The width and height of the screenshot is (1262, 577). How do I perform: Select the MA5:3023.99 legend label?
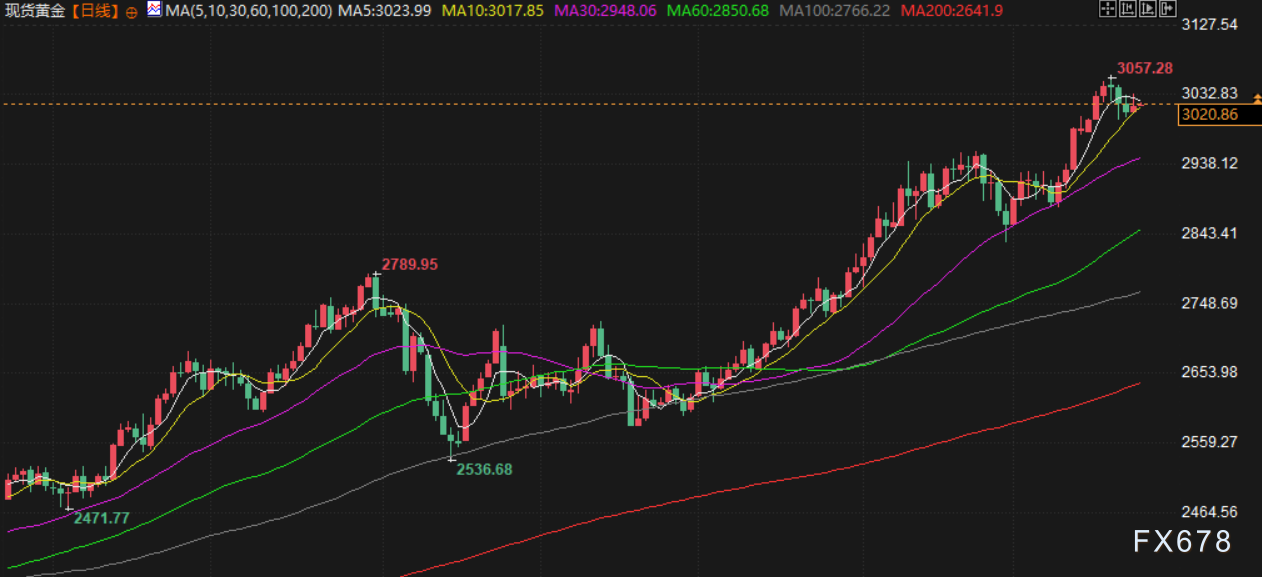click(385, 11)
